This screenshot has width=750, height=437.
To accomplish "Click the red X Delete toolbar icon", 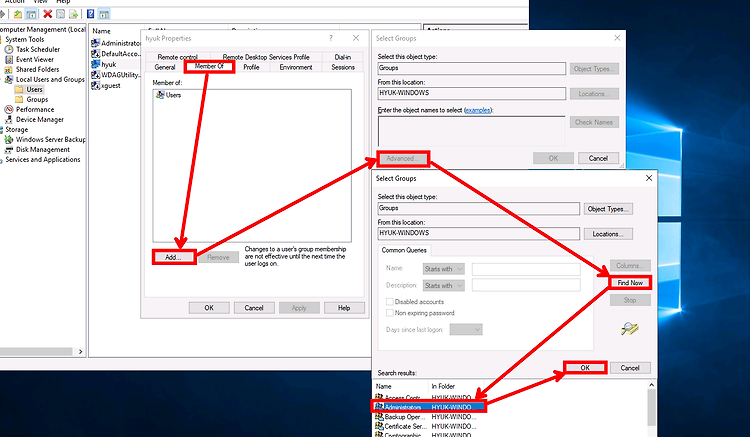I will (x=47, y=14).
